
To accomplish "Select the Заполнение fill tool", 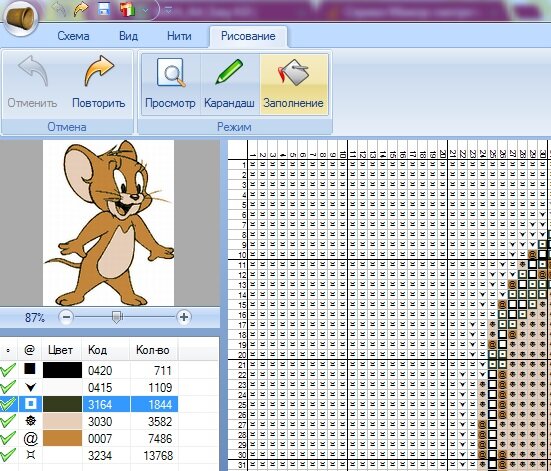I will 294,84.
